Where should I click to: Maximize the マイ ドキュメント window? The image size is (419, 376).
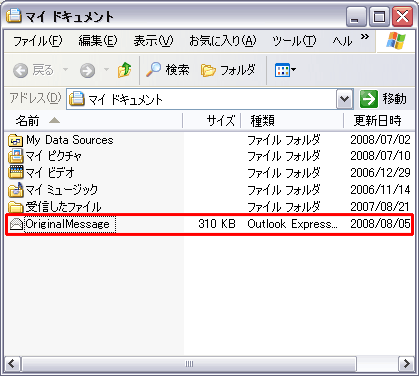pyautogui.click(x=379, y=17)
